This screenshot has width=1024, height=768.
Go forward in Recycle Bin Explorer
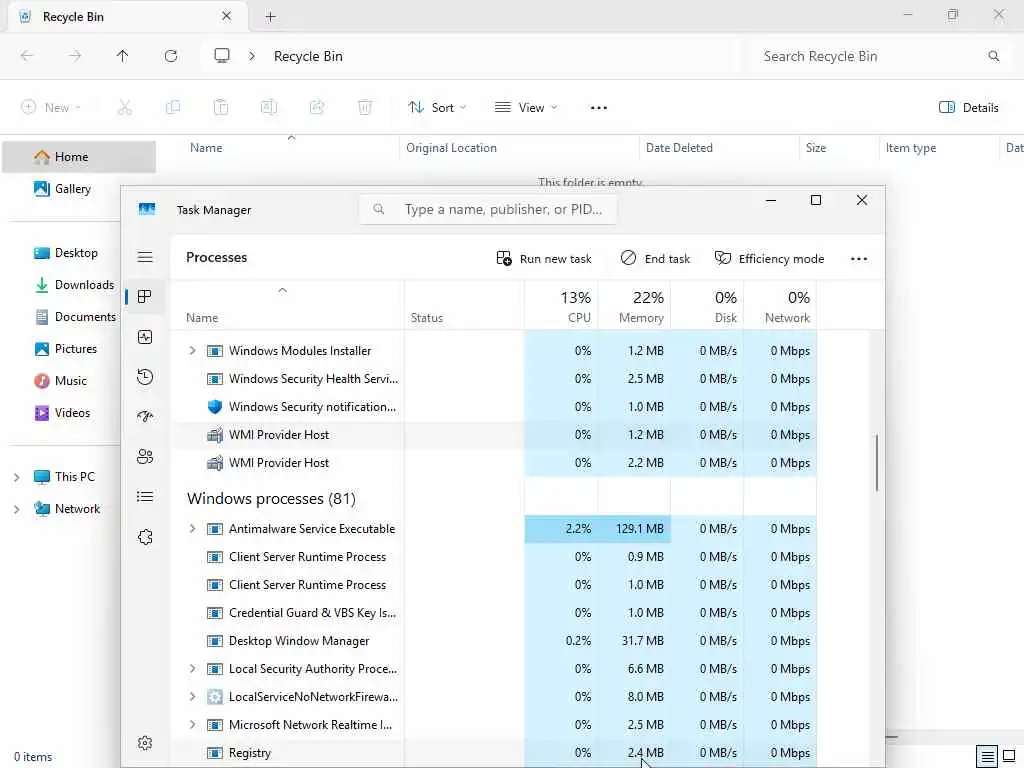(75, 56)
